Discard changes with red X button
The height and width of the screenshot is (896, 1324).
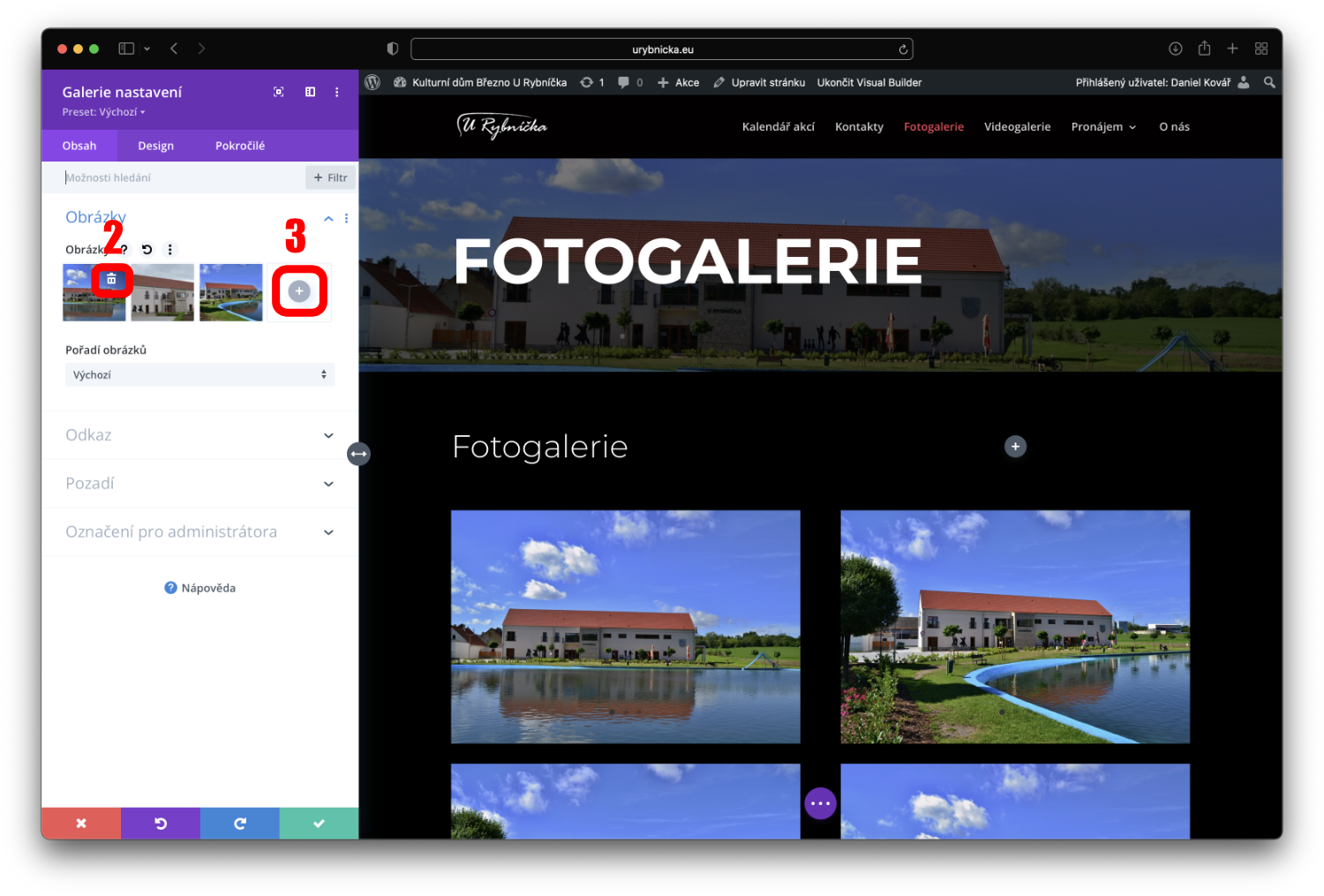[81, 824]
